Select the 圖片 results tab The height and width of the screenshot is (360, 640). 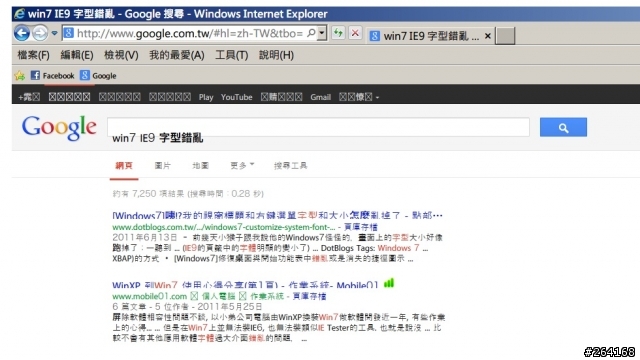(x=162, y=166)
